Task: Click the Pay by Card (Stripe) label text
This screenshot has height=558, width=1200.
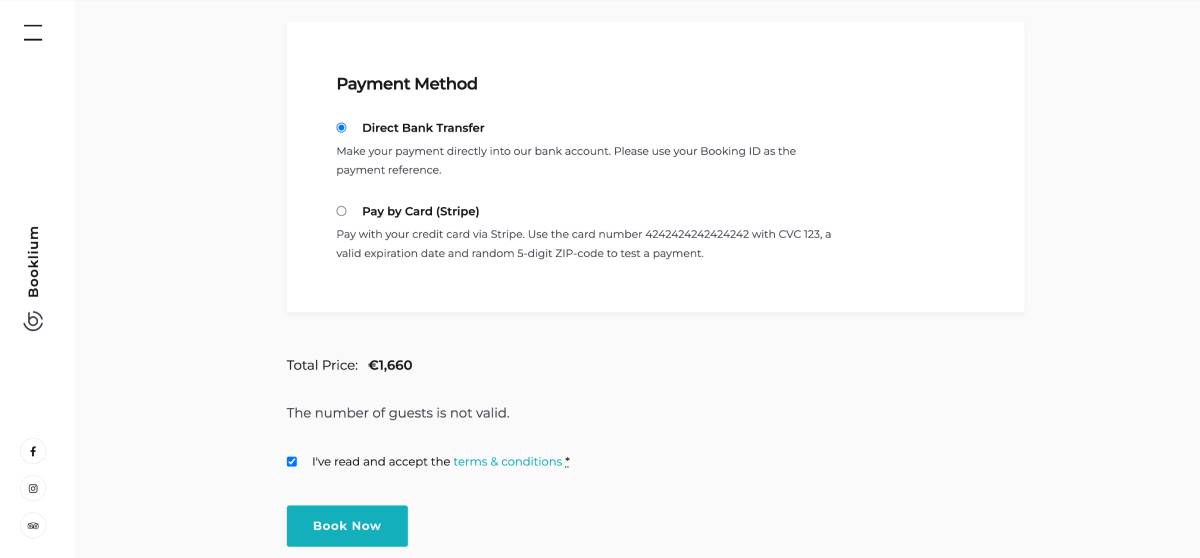Action: click(x=421, y=211)
